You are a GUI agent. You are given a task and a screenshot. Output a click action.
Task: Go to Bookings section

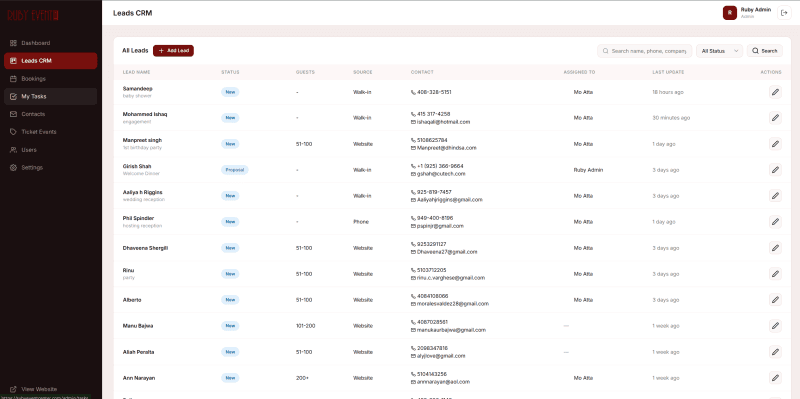tap(51, 79)
